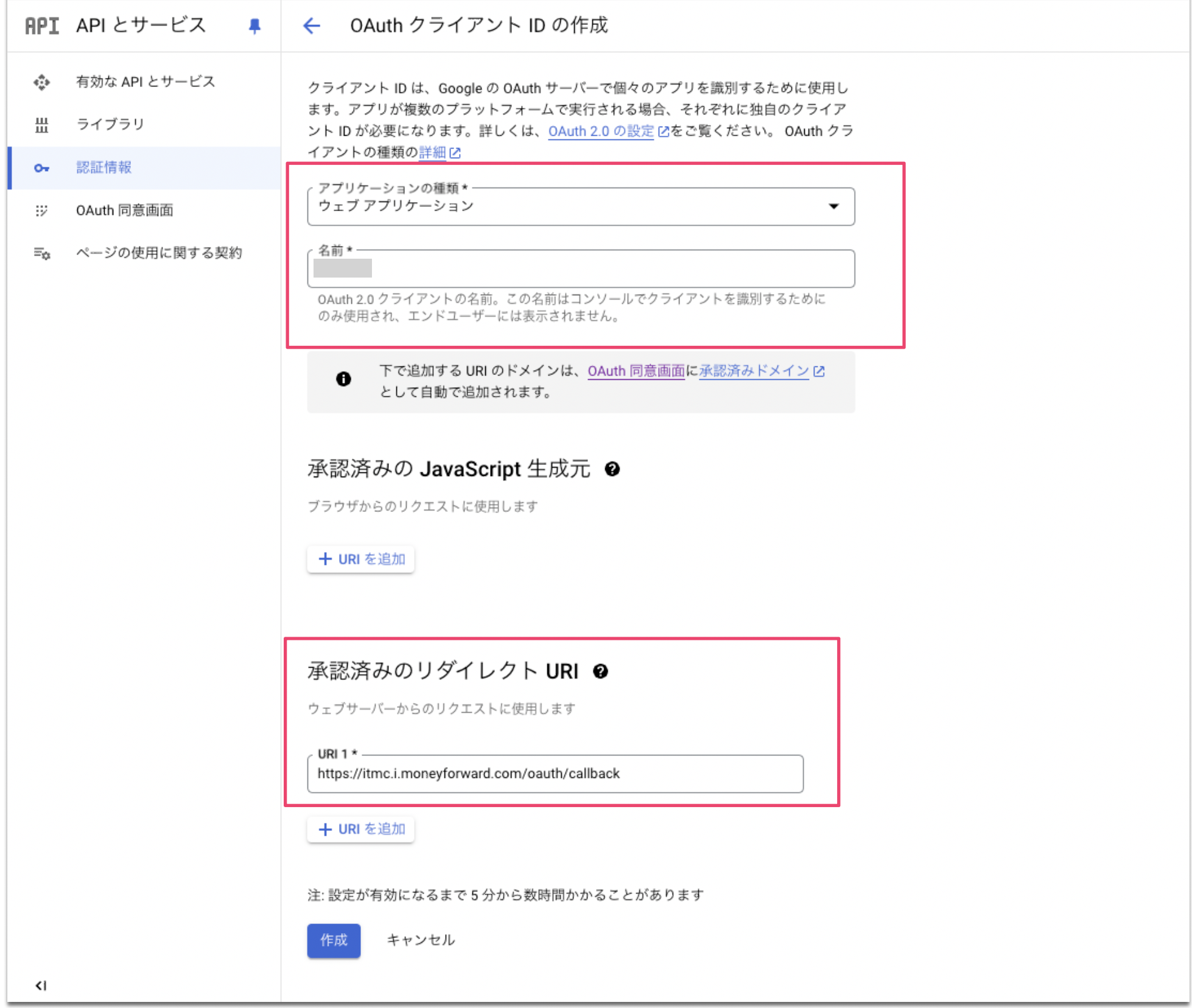Viewport: 1192px width, 1008px height.
Task: Open help for 承認済みの JavaScript 生成元
Action: 612,469
